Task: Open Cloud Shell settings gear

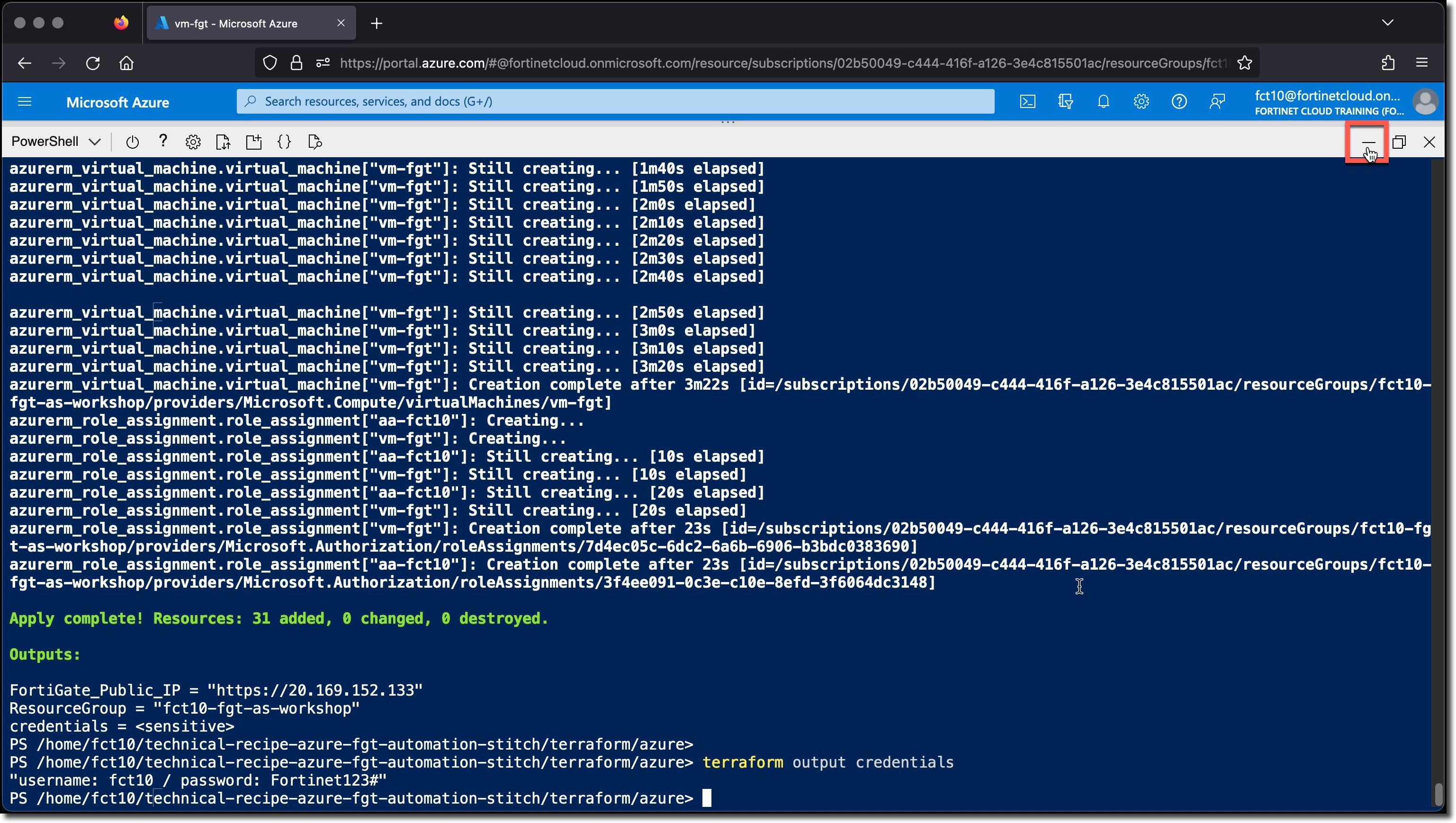Action: pyautogui.click(x=193, y=142)
